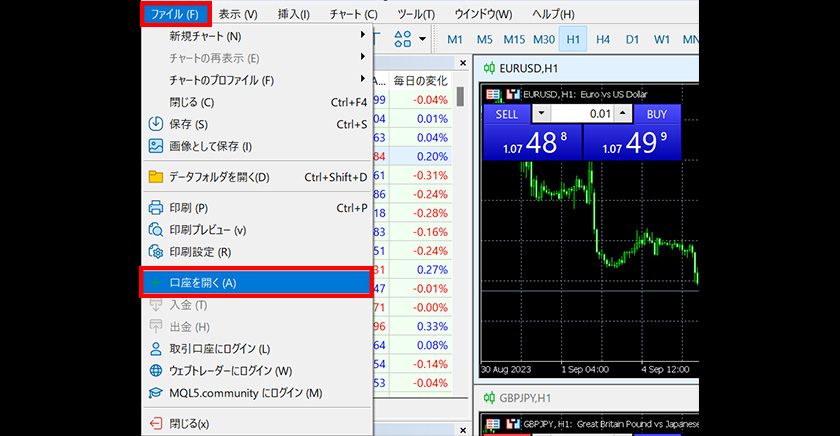Select 取引口座にログイン (L) menu text
Viewport: 840px width, 436px height.
(220, 349)
